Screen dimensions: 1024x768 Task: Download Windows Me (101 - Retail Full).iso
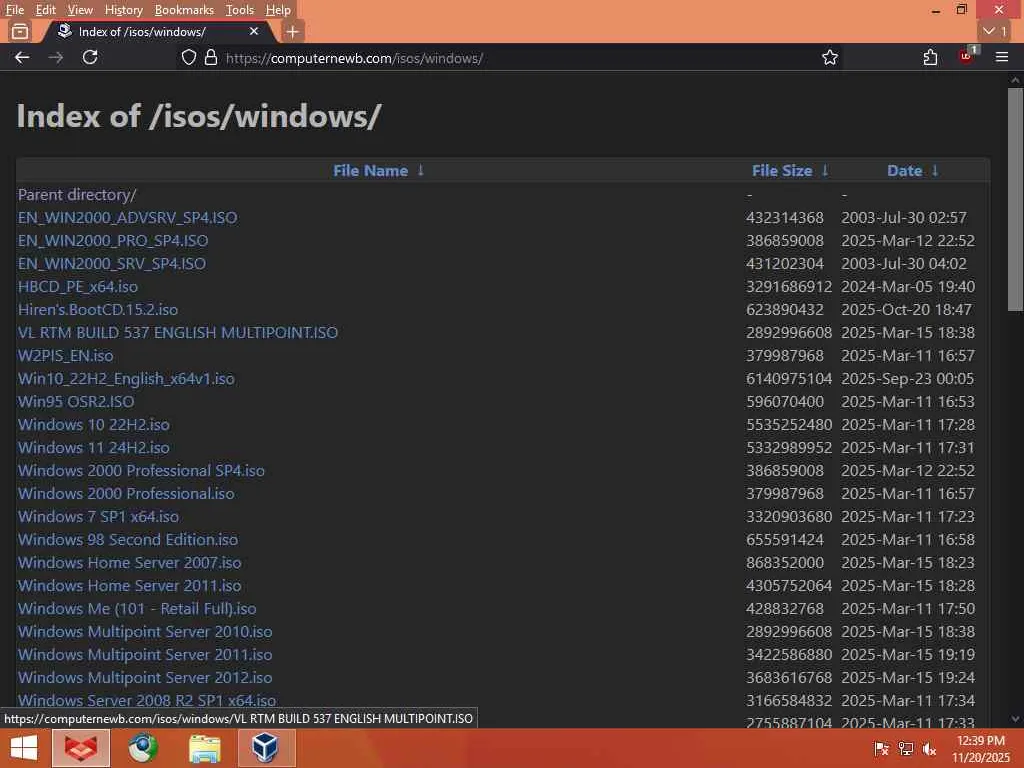pos(137,609)
